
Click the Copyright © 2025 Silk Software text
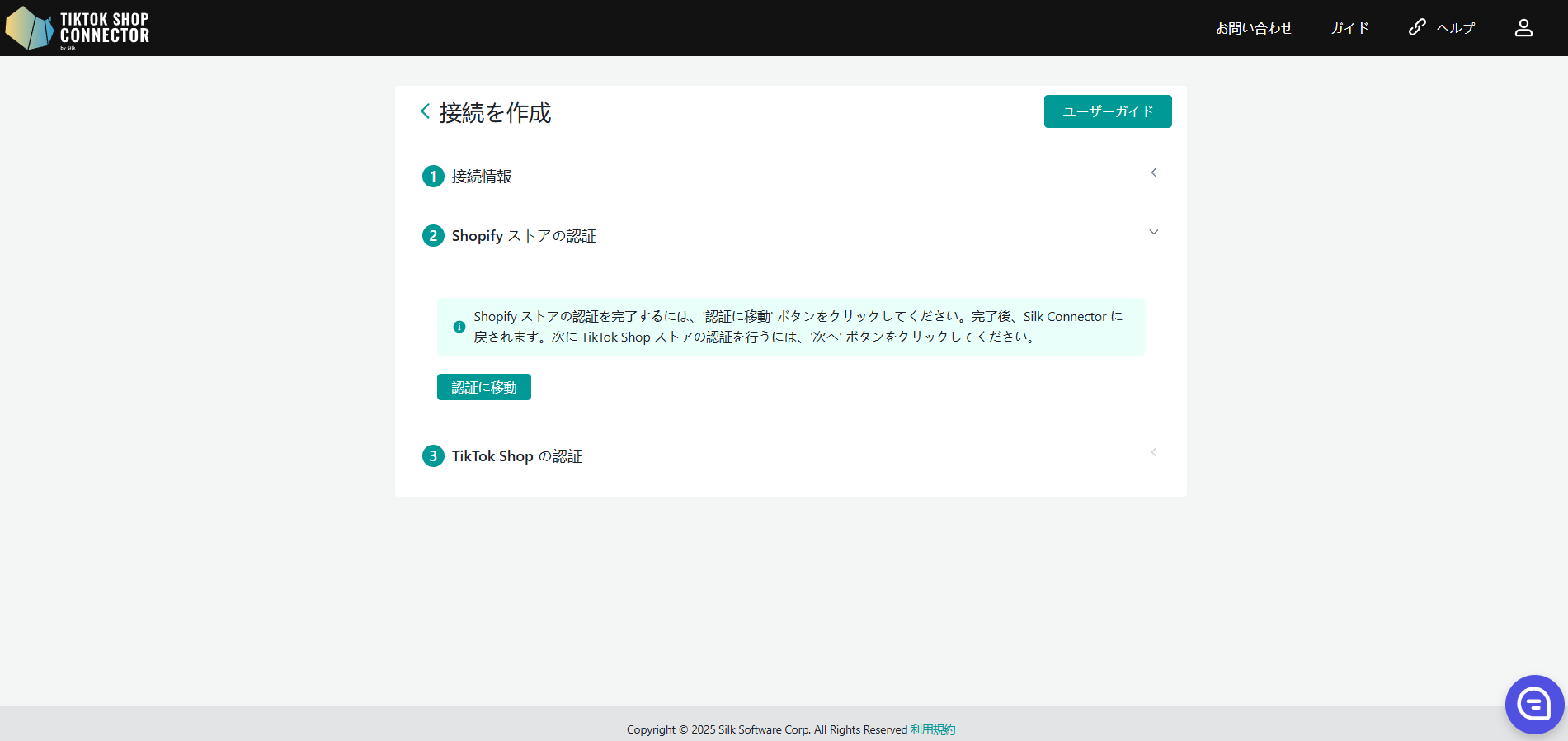[767, 729]
